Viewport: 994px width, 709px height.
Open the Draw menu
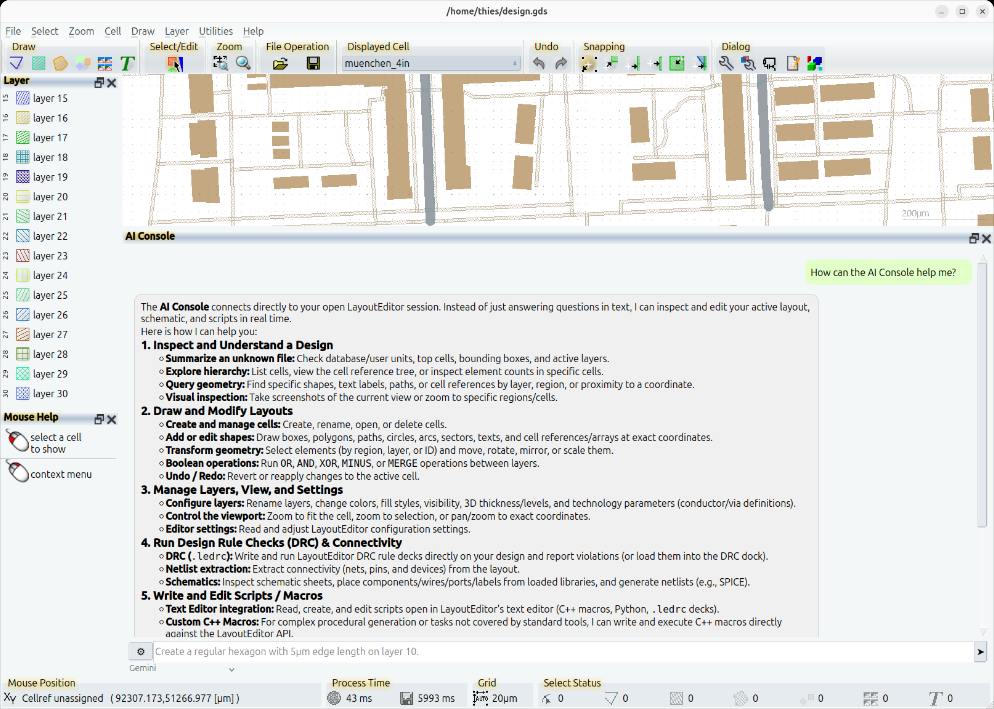click(143, 31)
